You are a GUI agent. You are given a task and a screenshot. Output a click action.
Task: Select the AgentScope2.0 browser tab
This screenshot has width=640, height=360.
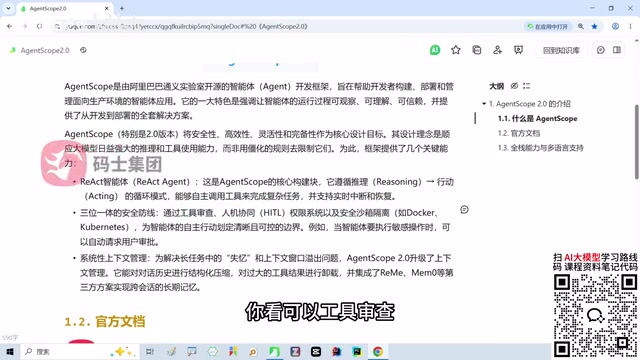point(64,8)
